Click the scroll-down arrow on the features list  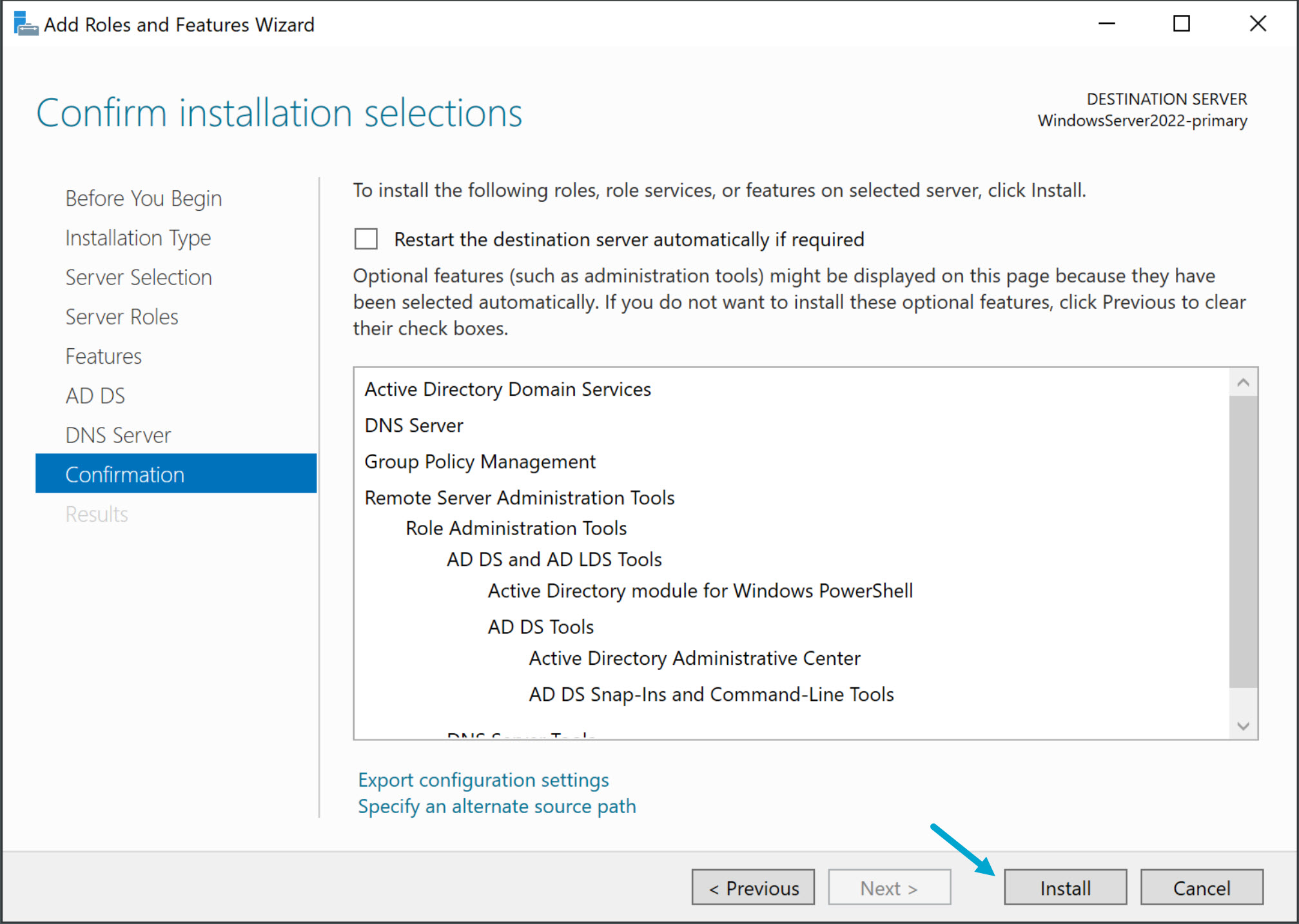tap(1243, 725)
